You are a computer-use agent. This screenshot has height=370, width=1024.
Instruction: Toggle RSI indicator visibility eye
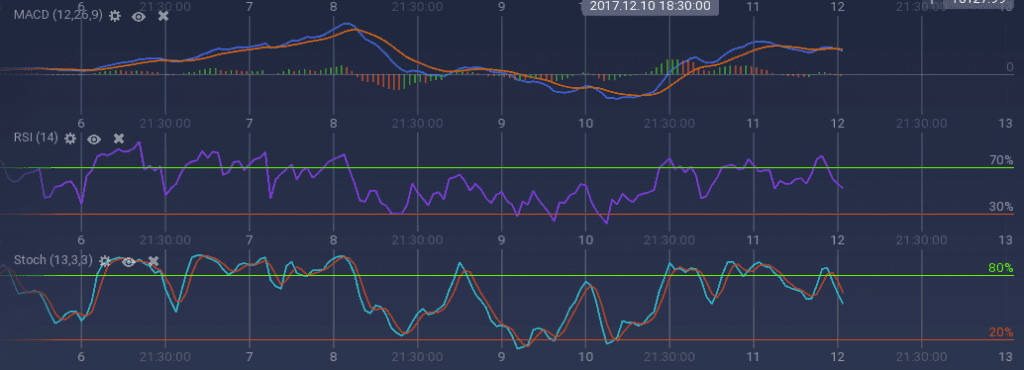tap(94, 138)
